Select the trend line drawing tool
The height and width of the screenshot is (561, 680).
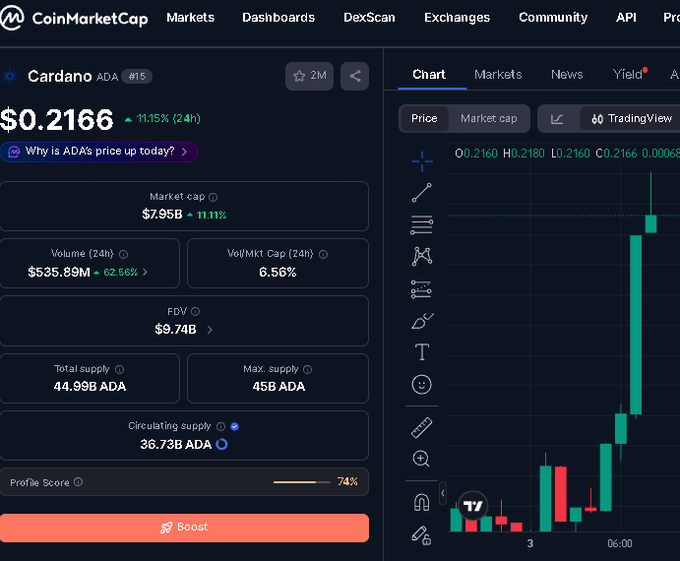(422, 193)
